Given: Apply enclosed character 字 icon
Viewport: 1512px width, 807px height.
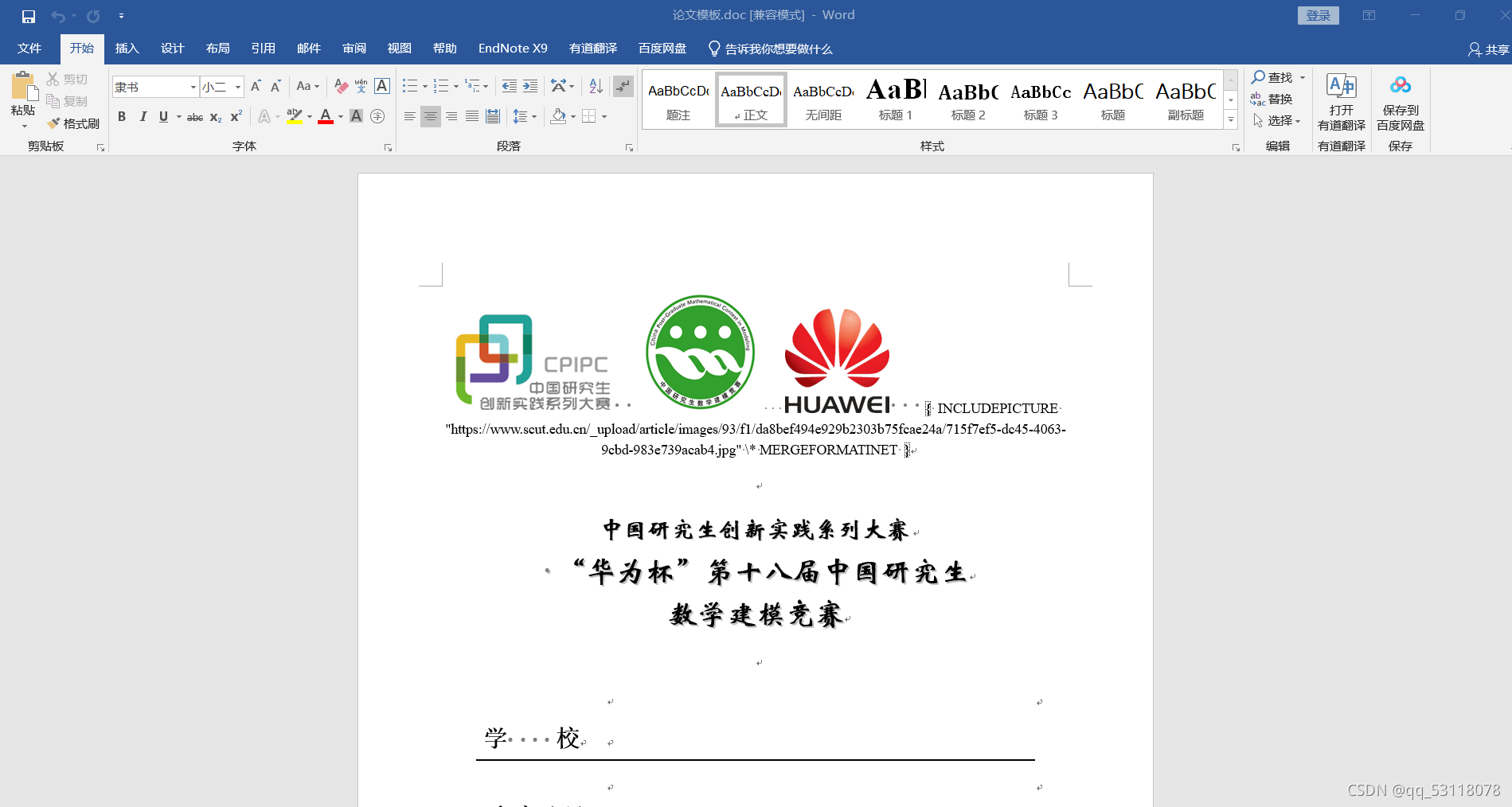Looking at the screenshot, I should [378, 117].
